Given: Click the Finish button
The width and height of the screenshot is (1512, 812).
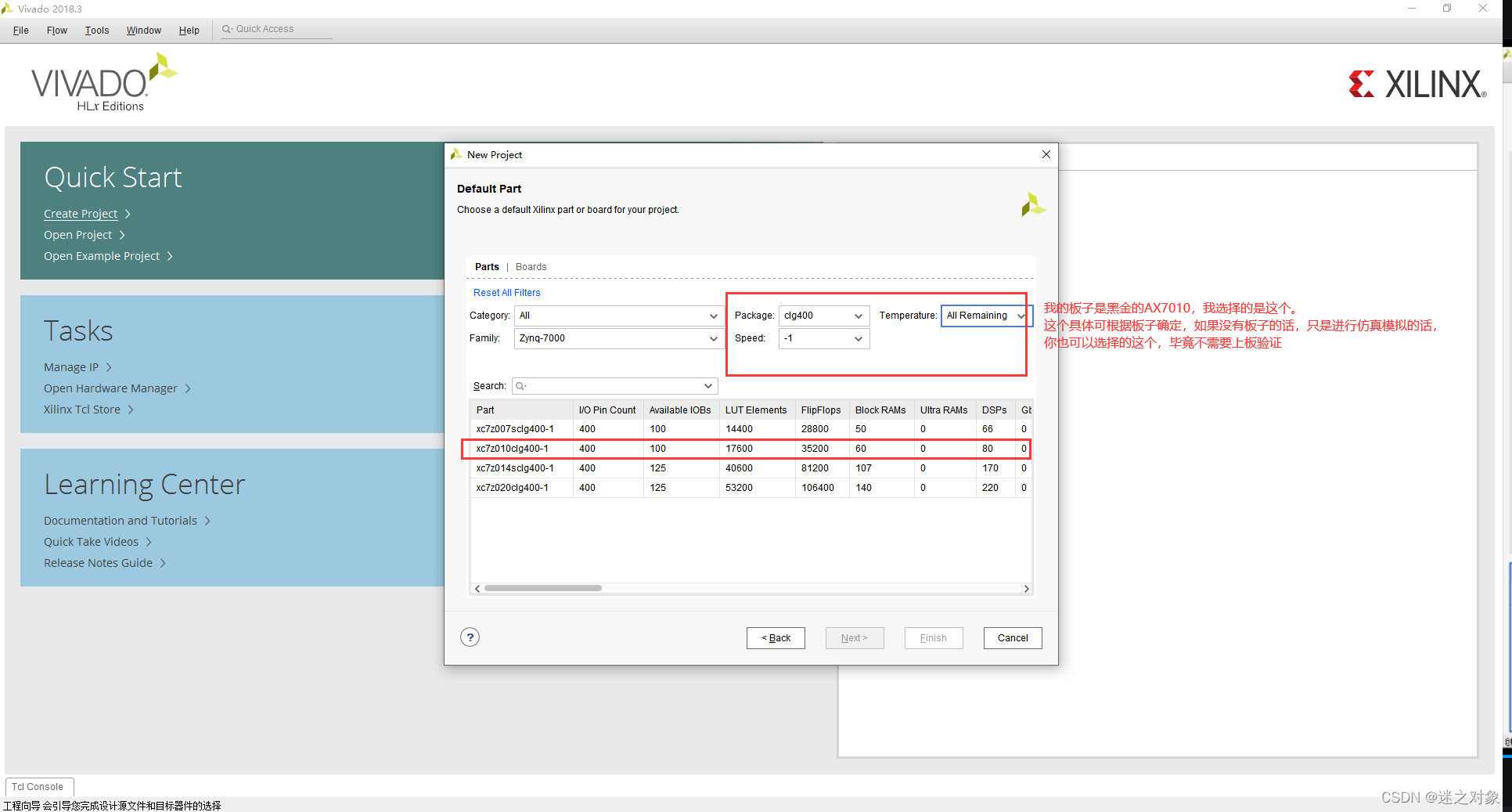Looking at the screenshot, I should pos(934,638).
